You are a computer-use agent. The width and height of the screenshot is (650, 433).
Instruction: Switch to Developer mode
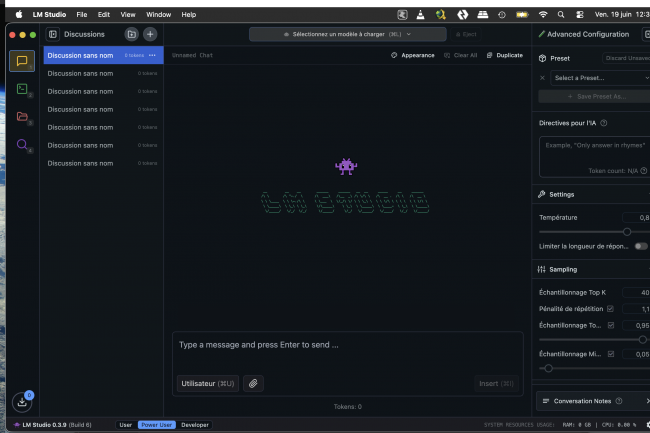(195, 425)
